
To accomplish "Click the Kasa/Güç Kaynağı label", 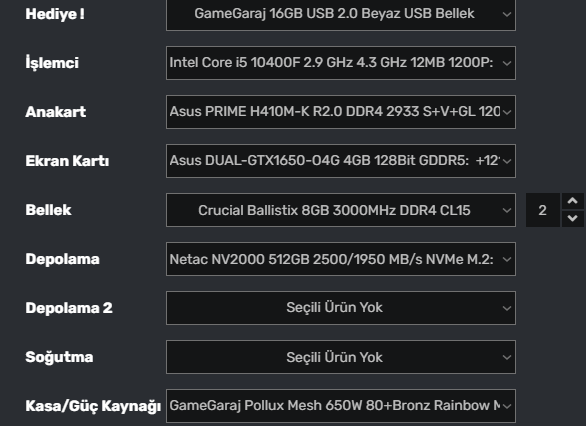I will tap(93, 406).
